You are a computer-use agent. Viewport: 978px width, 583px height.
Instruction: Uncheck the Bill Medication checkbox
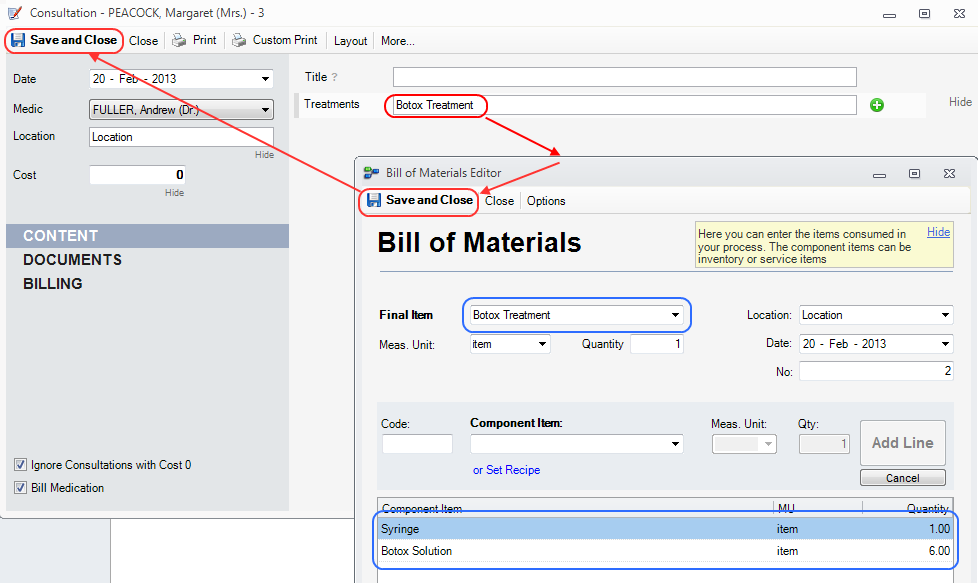[x=20, y=488]
